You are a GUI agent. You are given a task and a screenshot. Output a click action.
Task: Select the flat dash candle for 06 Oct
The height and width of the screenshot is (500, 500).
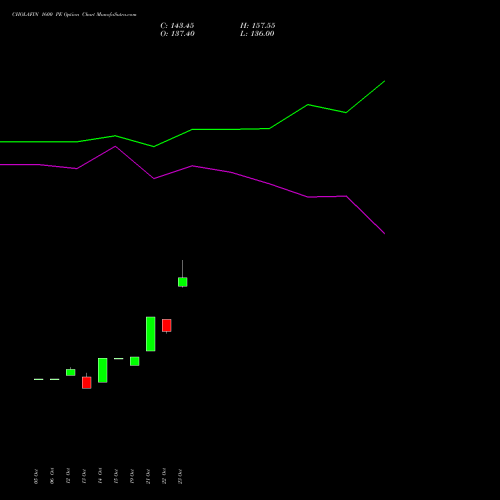55,379
